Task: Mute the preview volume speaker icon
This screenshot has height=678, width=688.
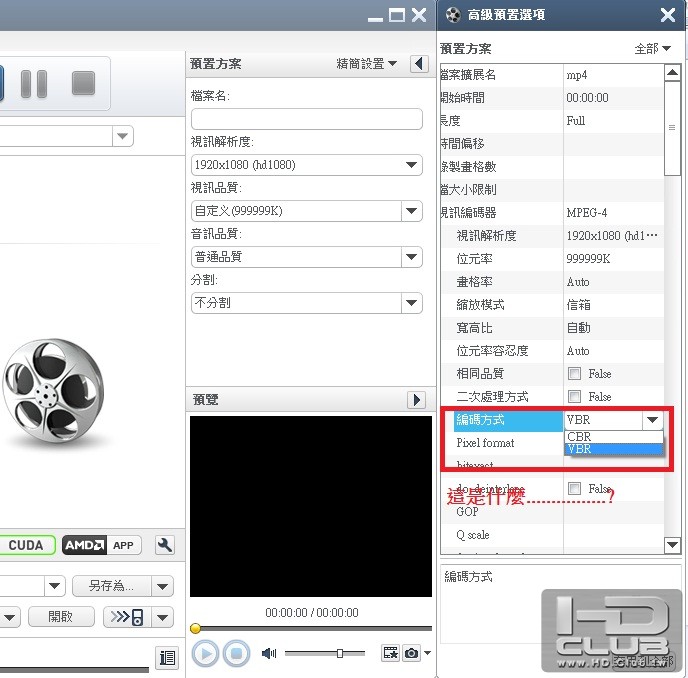Action: click(x=269, y=654)
